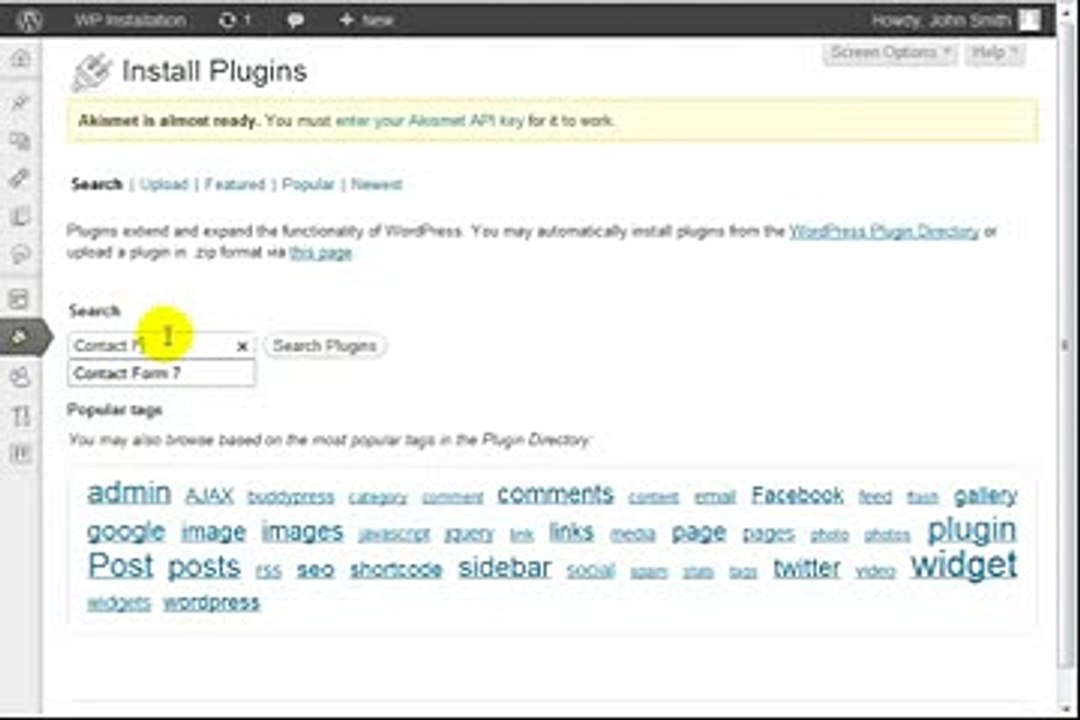Expand the Screen Options panel

(x=890, y=53)
